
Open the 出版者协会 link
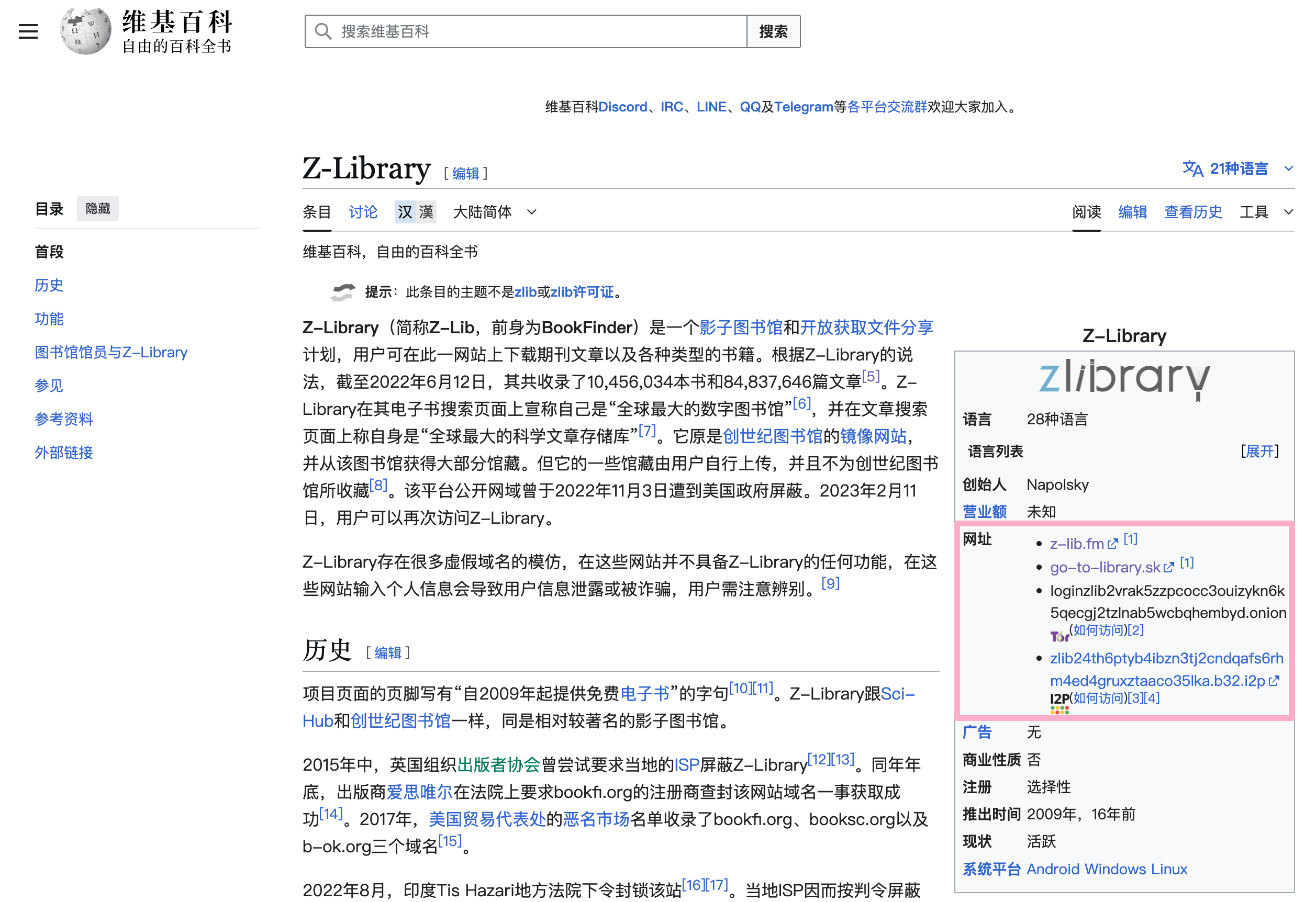(x=498, y=764)
